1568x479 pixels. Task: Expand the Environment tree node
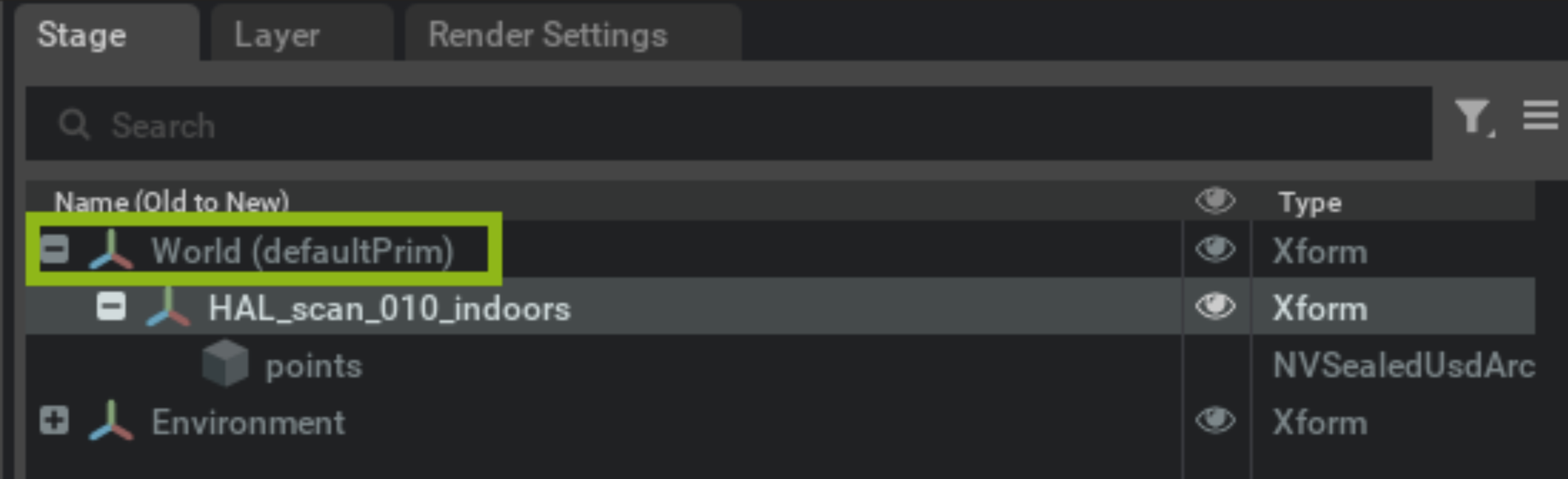point(54,421)
